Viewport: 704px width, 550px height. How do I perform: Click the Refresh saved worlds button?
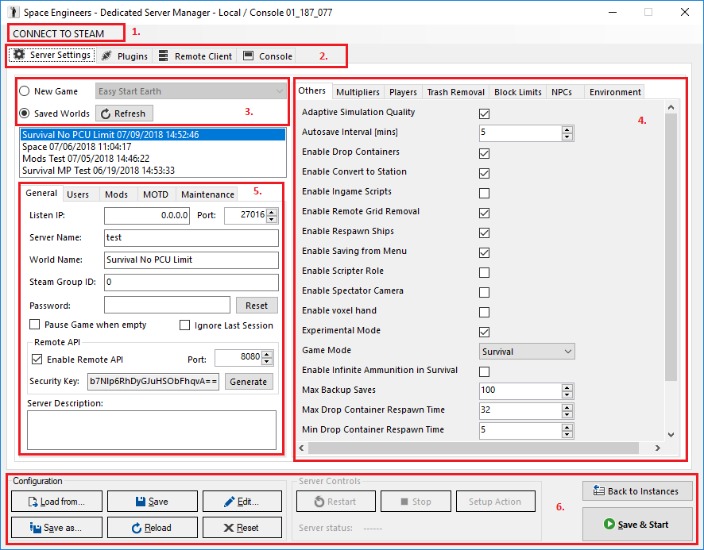coord(126,113)
